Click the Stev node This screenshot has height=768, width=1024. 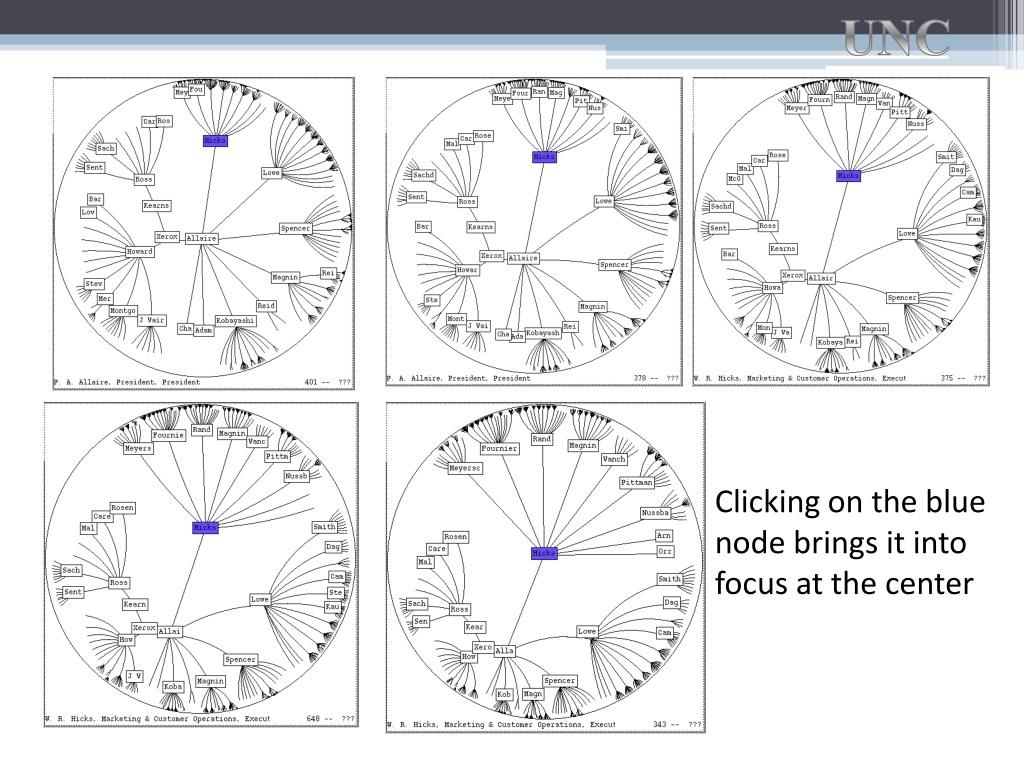94,283
